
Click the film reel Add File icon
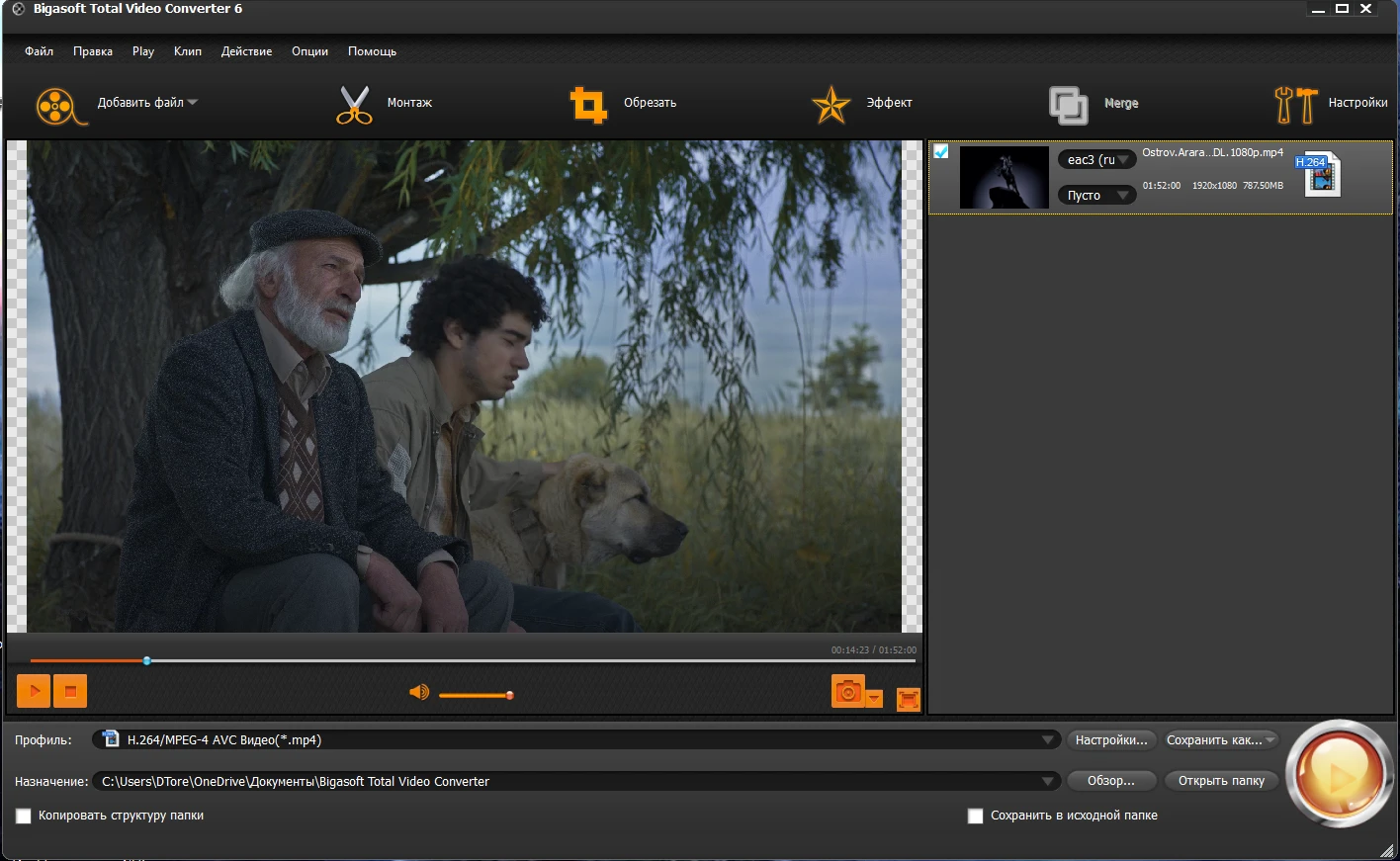point(58,105)
